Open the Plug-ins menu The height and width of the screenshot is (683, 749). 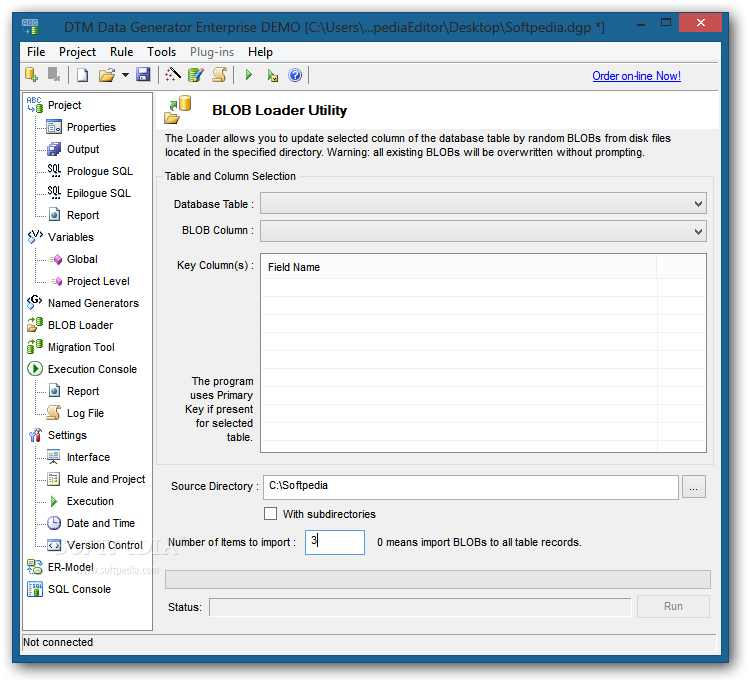[212, 52]
